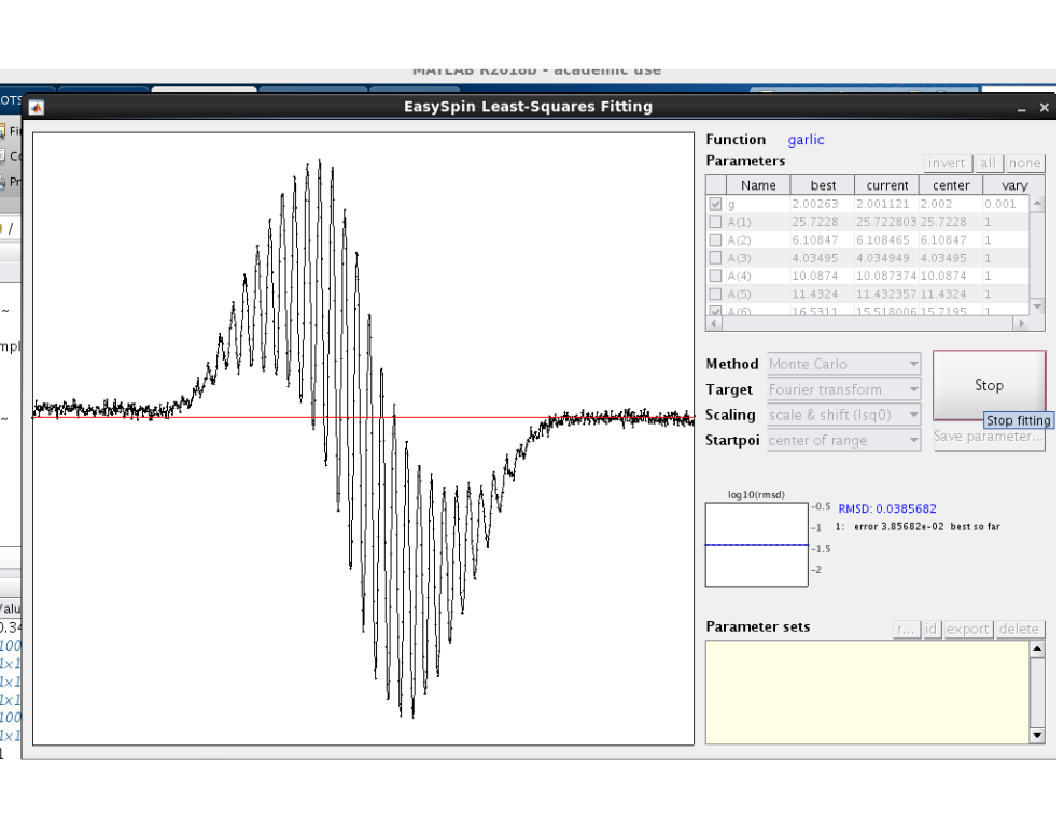Select the A(1) current value 25.722803
This screenshot has width=1056, height=816.
coord(887,222)
